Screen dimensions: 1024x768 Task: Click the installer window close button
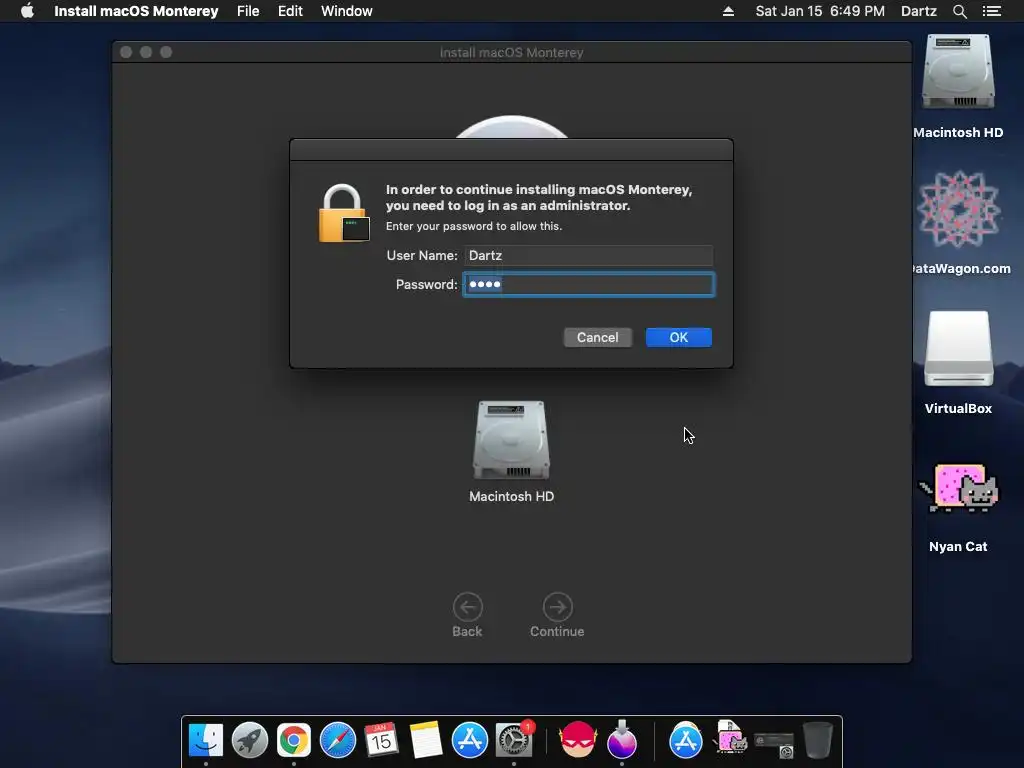[x=126, y=52]
